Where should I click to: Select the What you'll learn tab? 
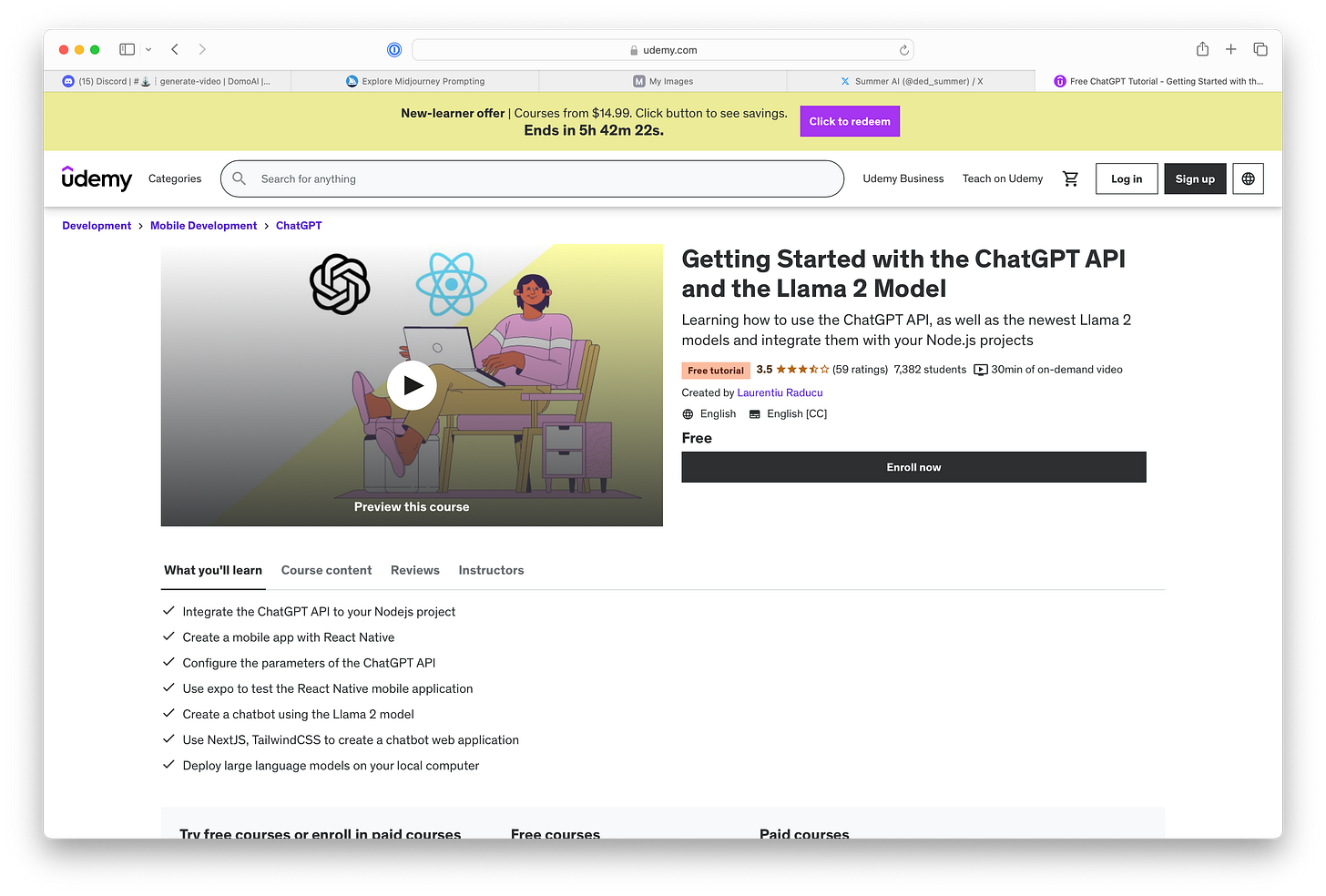point(213,570)
